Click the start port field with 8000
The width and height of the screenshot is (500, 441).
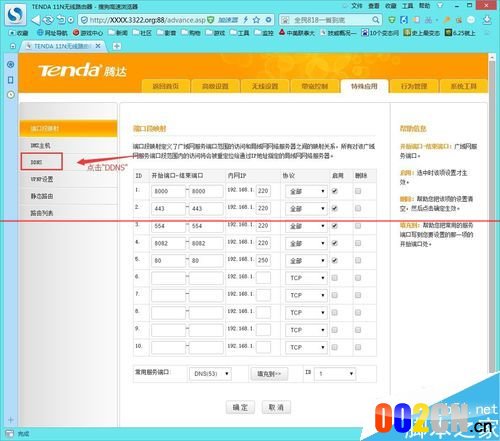(x=168, y=191)
